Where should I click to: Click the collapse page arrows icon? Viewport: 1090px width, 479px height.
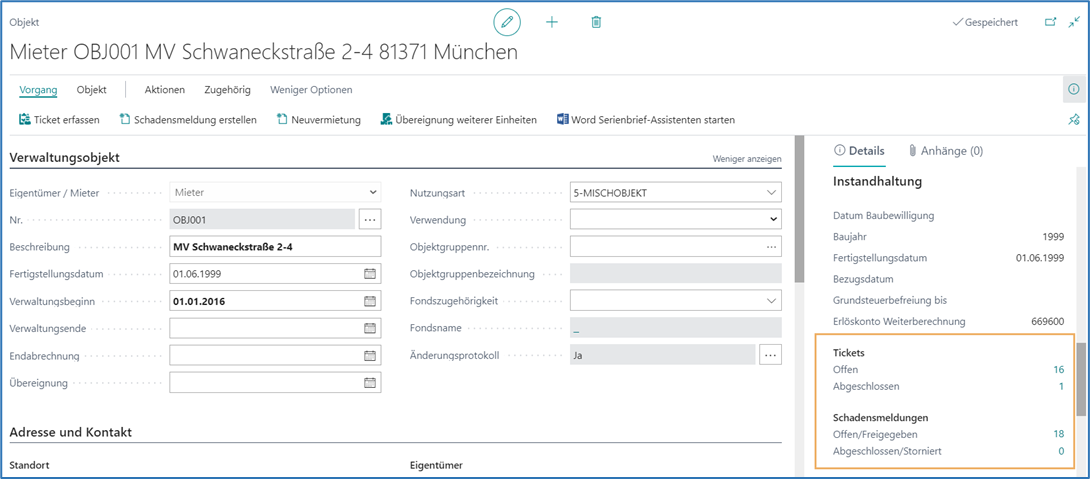(1074, 22)
